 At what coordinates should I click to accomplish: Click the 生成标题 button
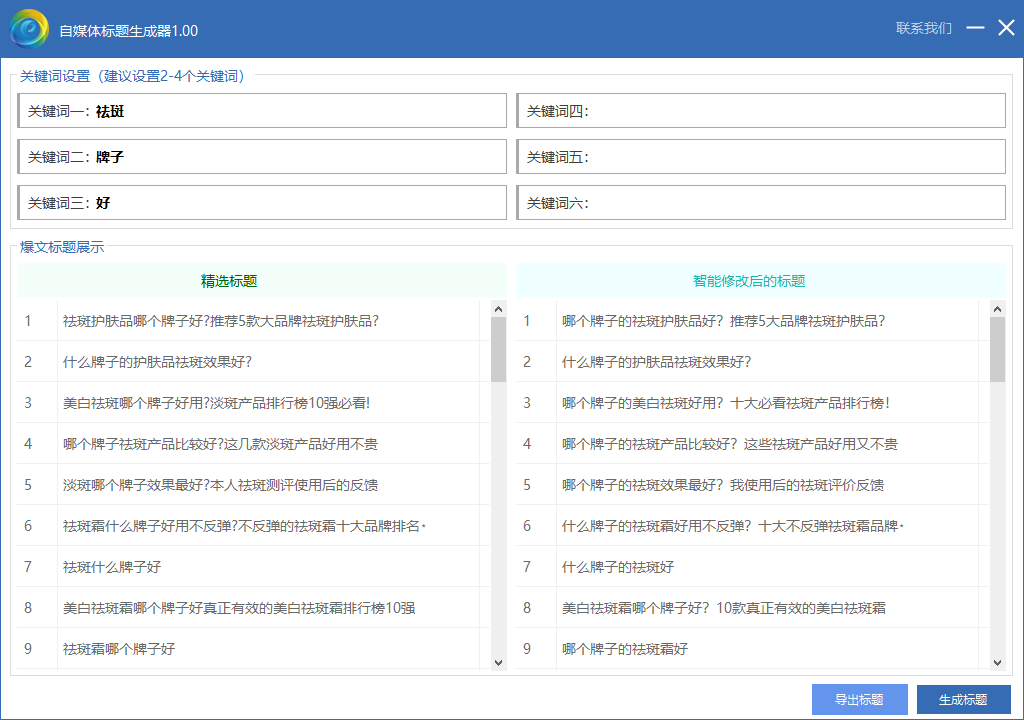point(963,700)
